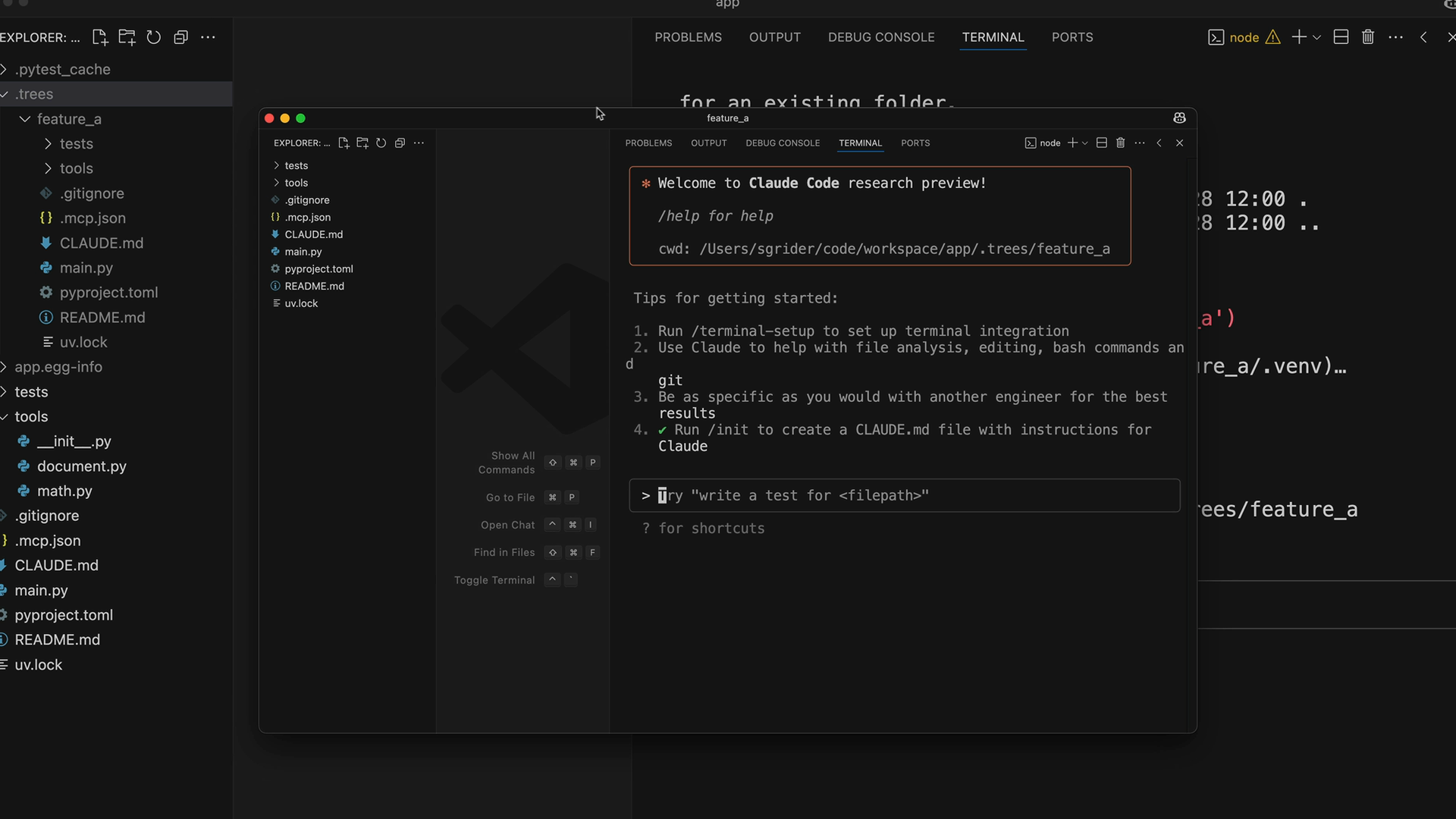
Task: Open DEBUG CONSOLE tab in back window
Action: pyautogui.click(x=881, y=37)
